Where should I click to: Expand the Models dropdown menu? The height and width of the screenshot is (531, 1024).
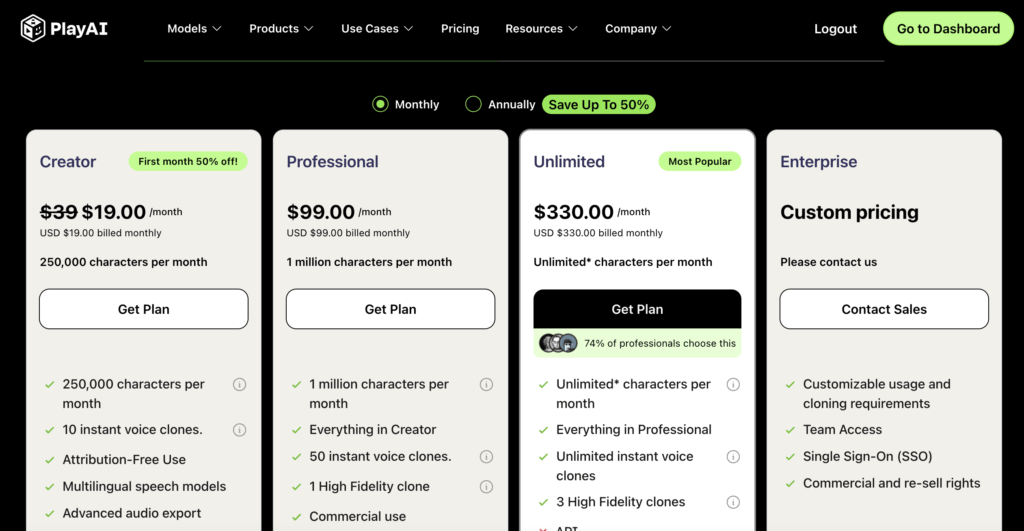click(194, 29)
